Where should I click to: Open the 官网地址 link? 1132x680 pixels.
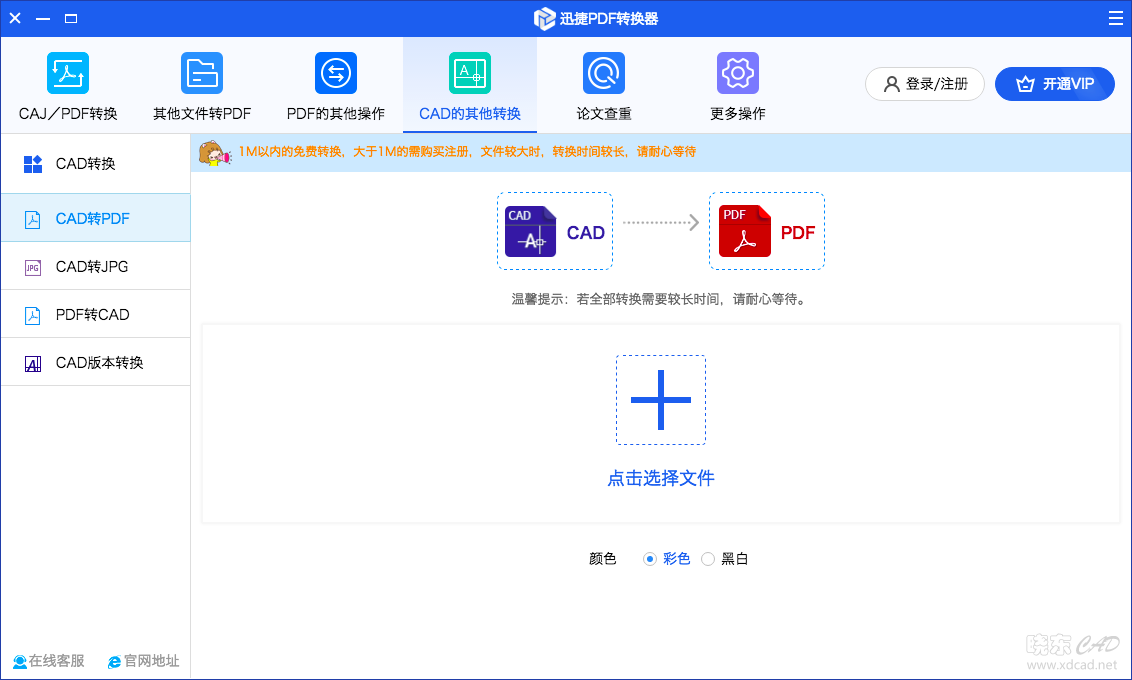tap(144, 661)
